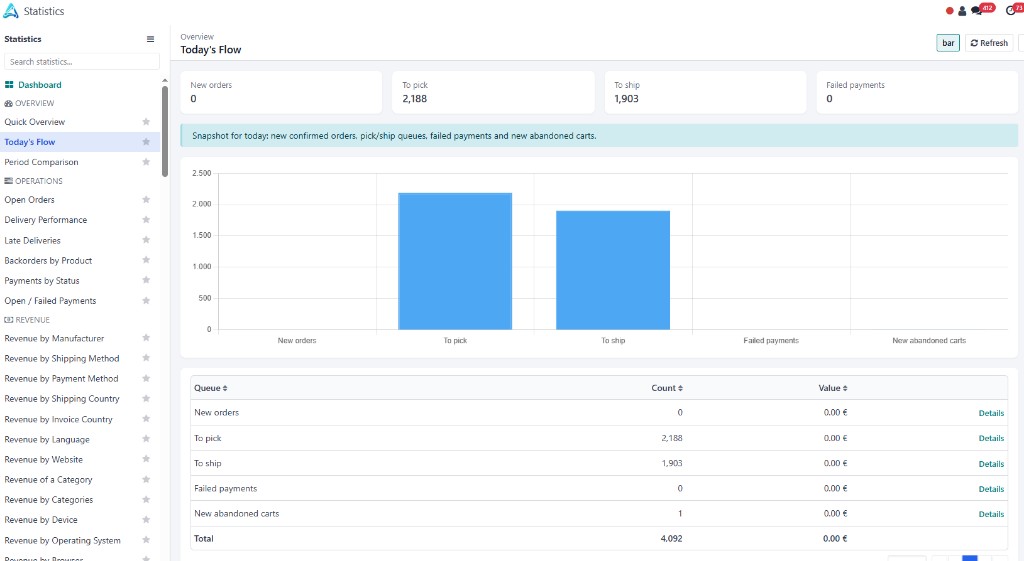Focus the Search statistics input field
The height and width of the screenshot is (561, 1024).
click(82, 61)
